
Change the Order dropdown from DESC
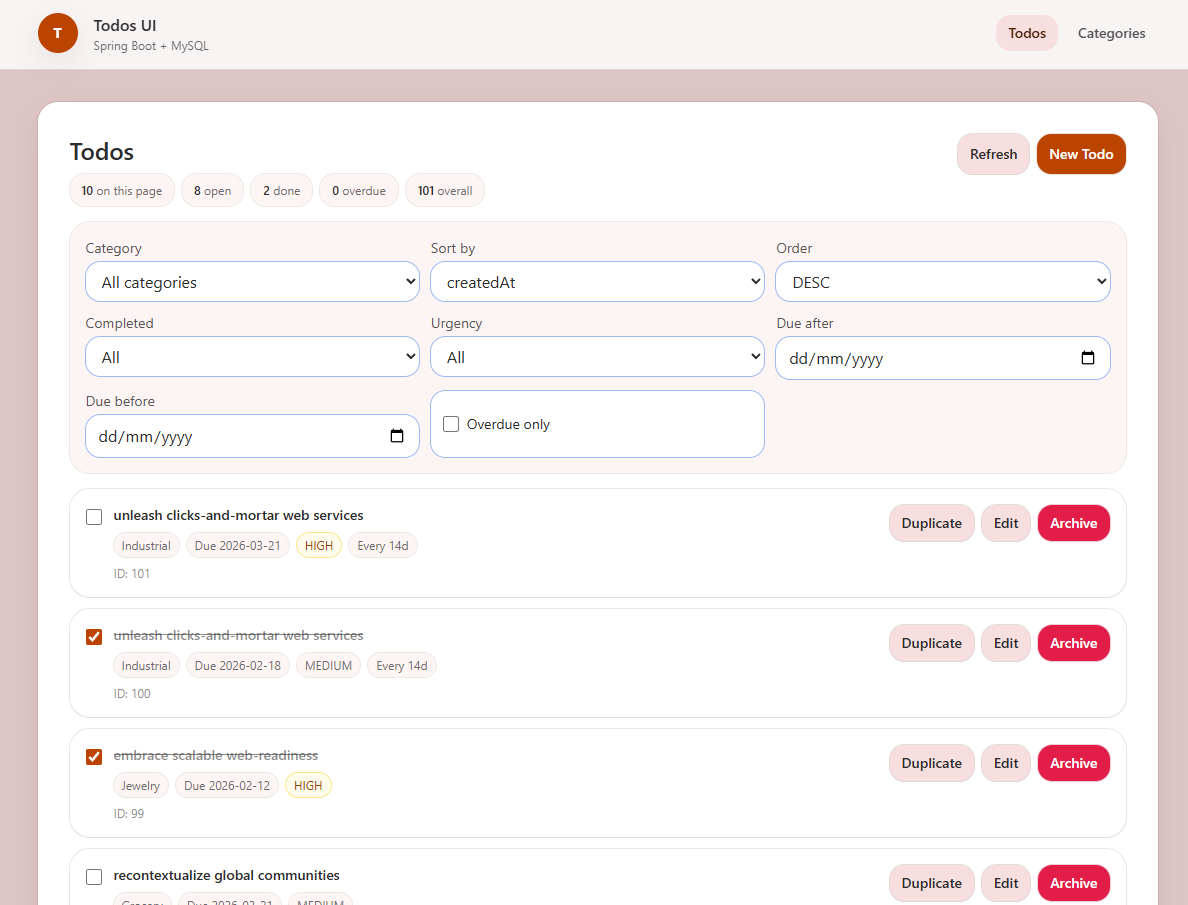(x=943, y=282)
